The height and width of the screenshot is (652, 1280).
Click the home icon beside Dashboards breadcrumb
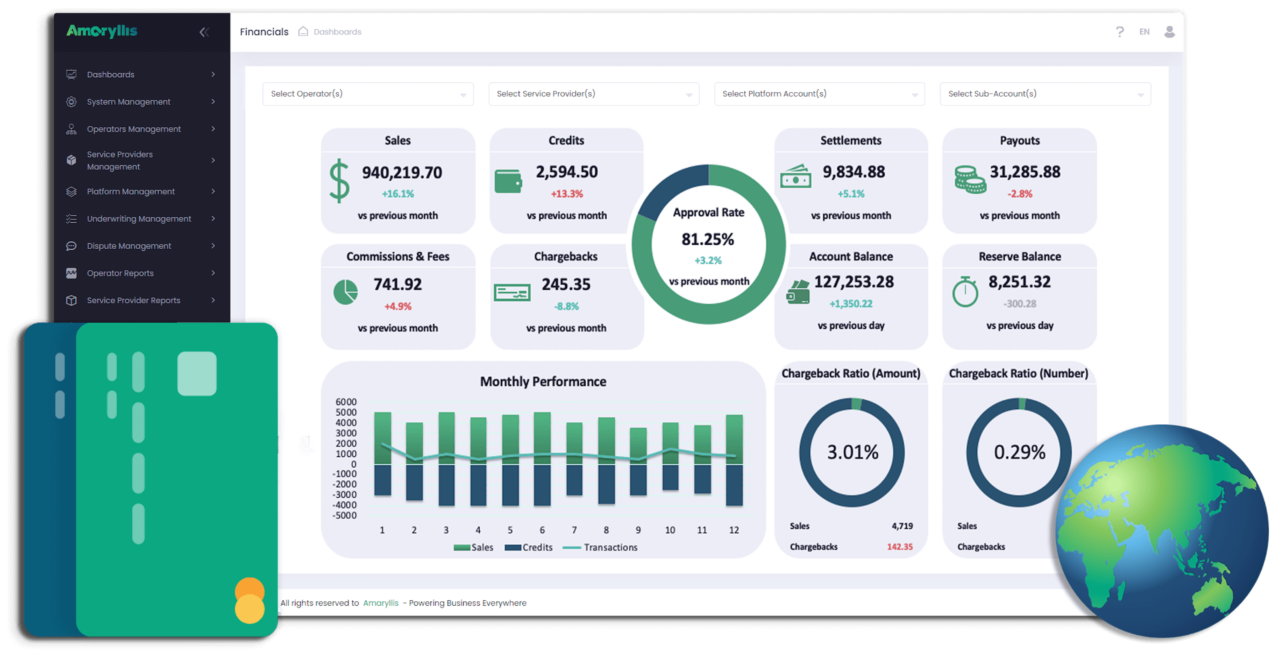(303, 32)
